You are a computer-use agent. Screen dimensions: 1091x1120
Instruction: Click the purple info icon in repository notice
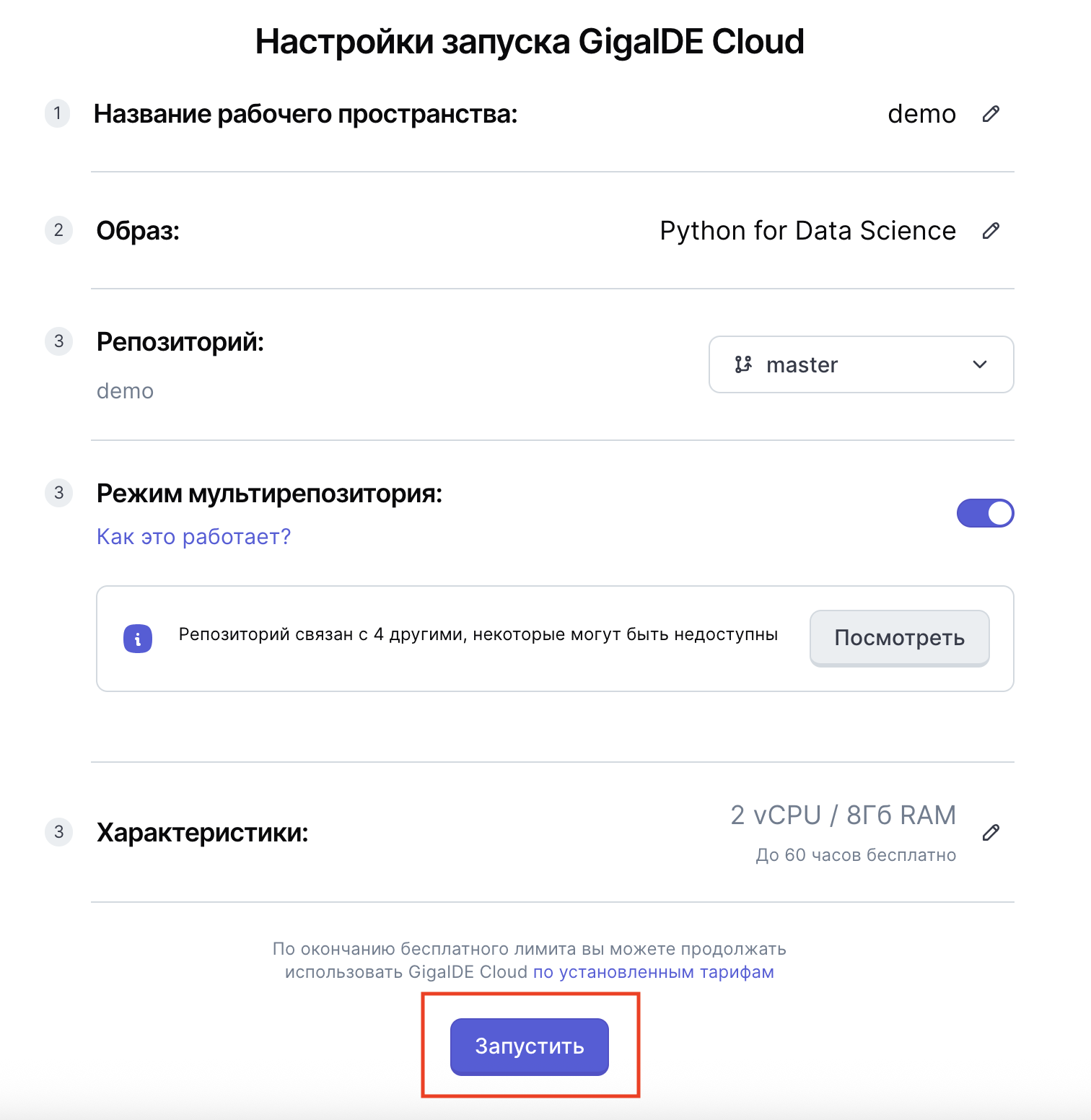pos(138,639)
